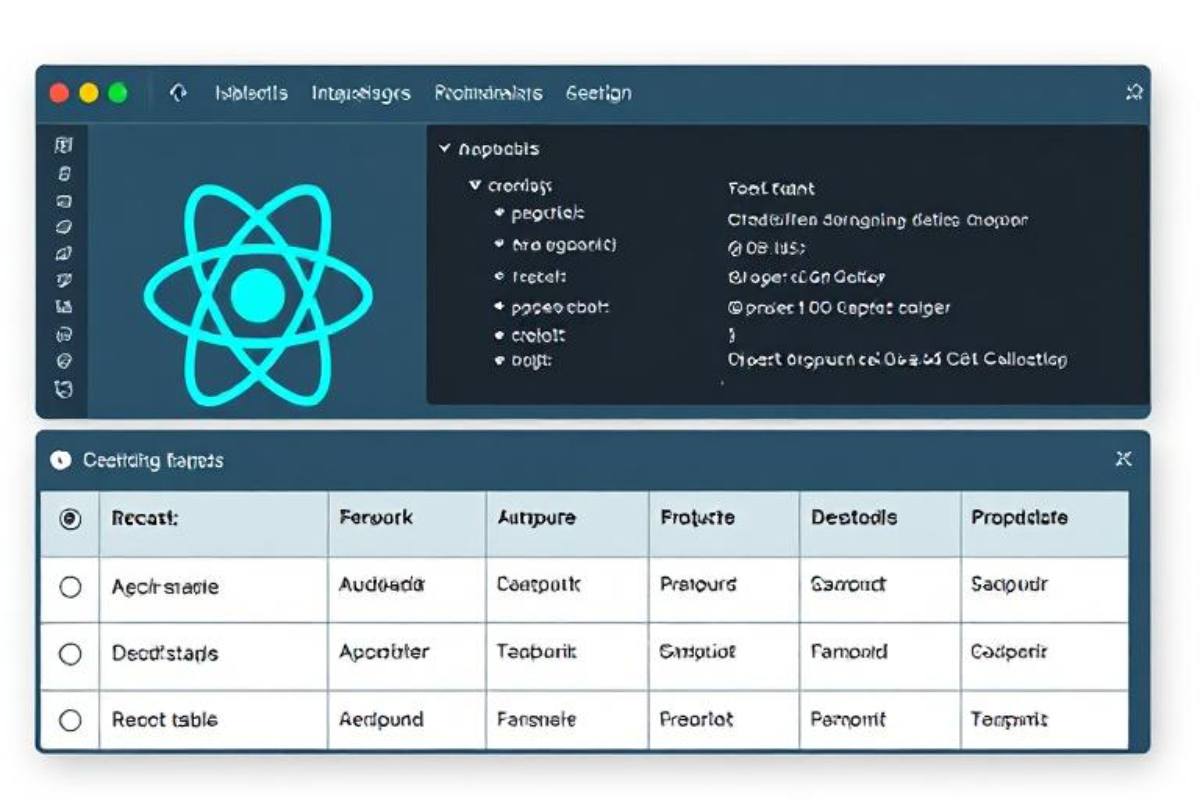
Task: Click the pin icon in top window's corner
Action: [1134, 93]
